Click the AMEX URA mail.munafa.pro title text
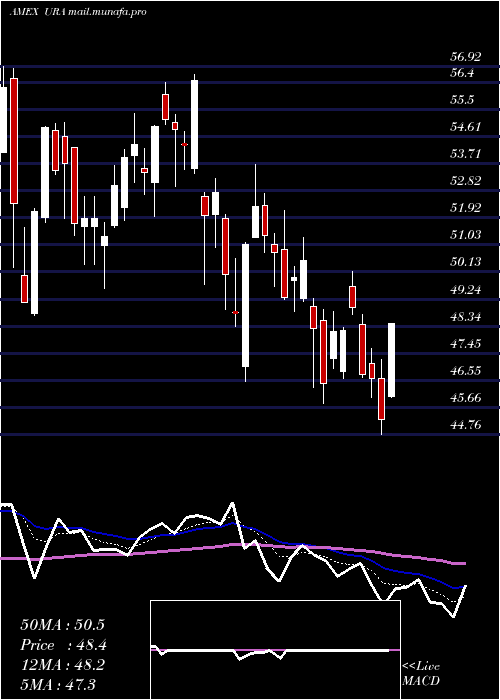This screenshot has width=500, height=700. point(78,12)
